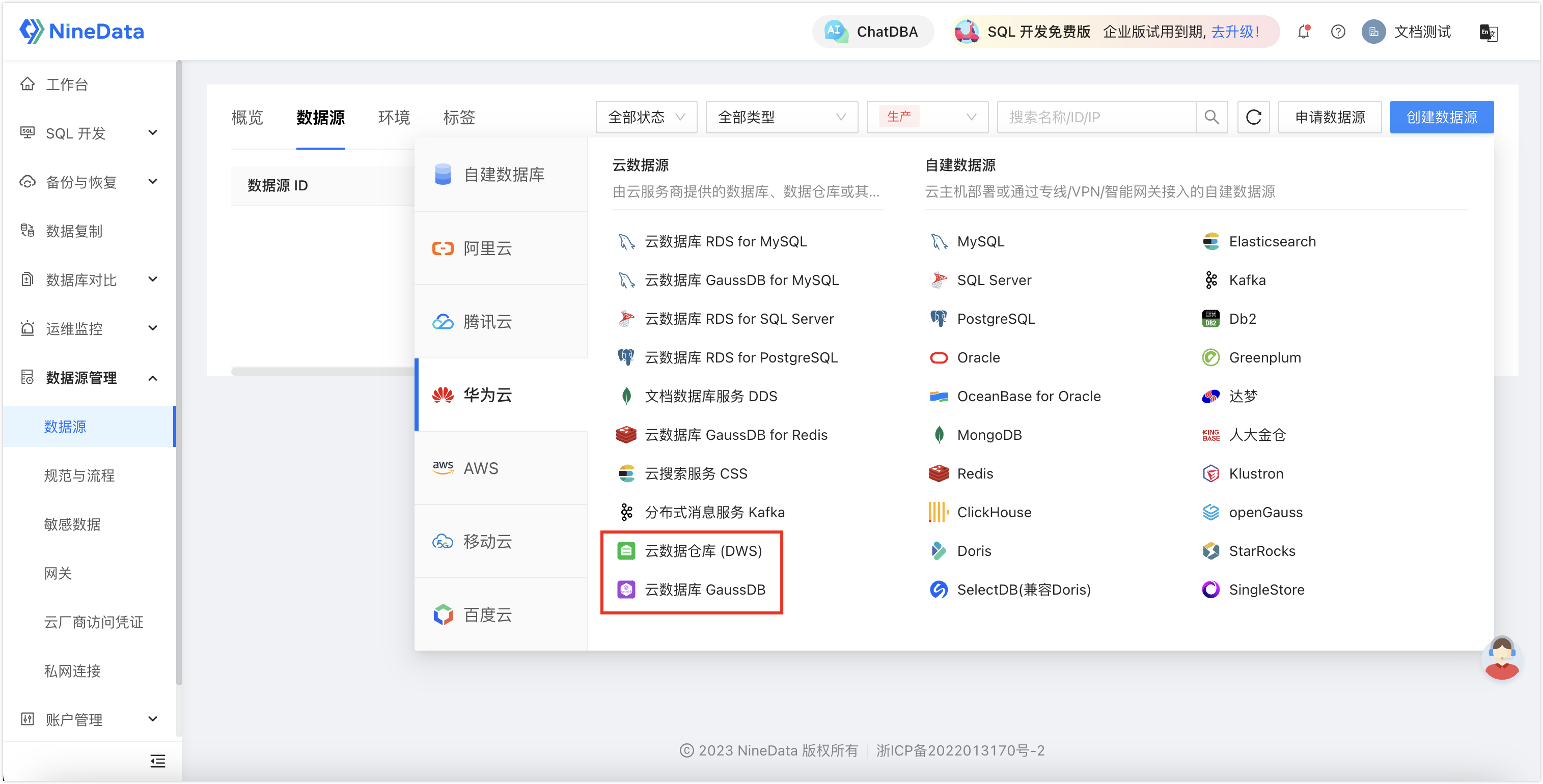Click the language translate icon
The width and height of the screenshot is (1543, 784).
(x=1489, y=33)
